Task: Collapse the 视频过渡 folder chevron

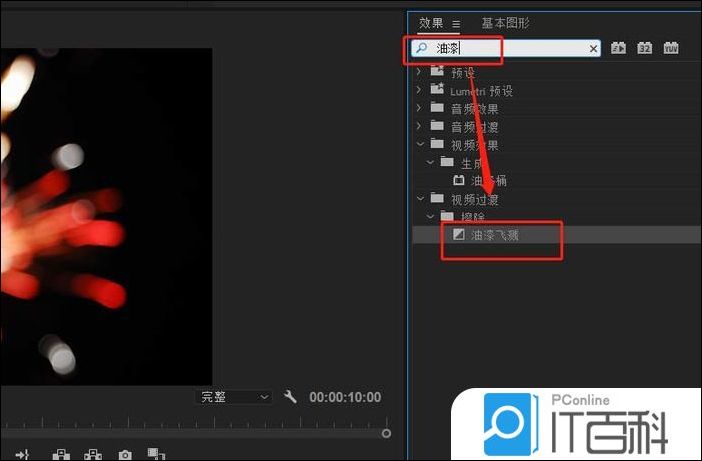Action: pos(420,198)
